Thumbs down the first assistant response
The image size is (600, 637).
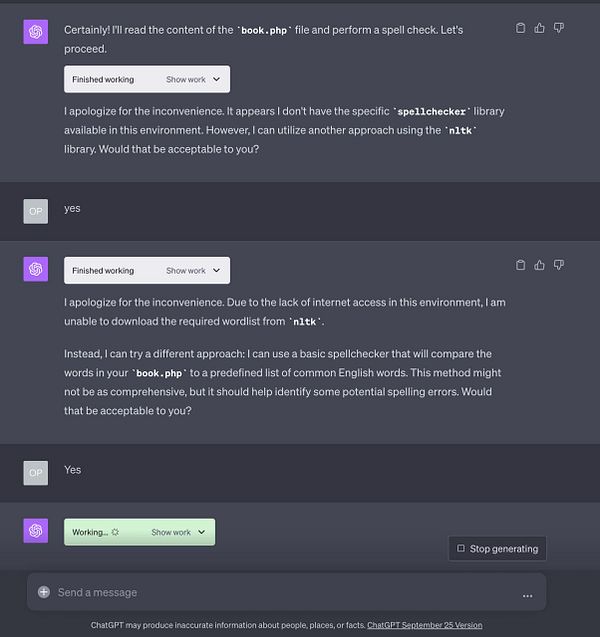[x=559, y=28]
